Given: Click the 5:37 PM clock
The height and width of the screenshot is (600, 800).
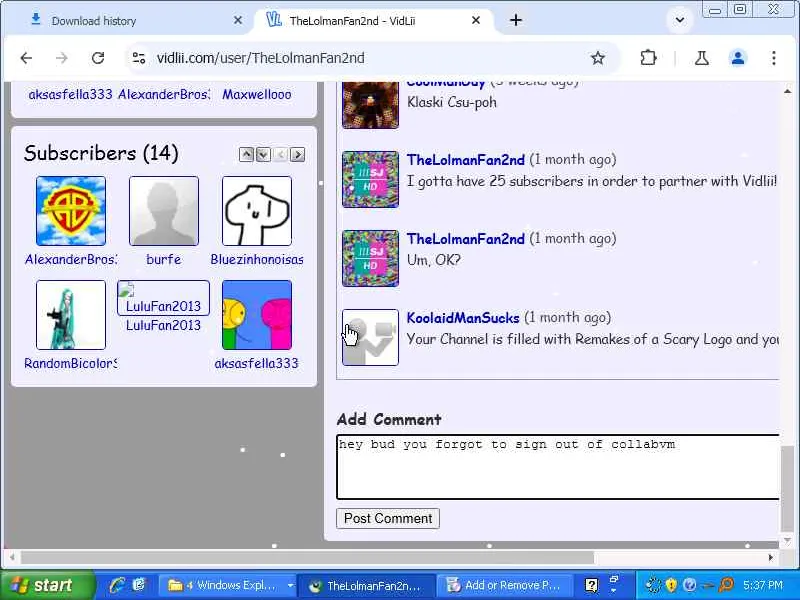Looking at the screenshot, I should (763, 585).
